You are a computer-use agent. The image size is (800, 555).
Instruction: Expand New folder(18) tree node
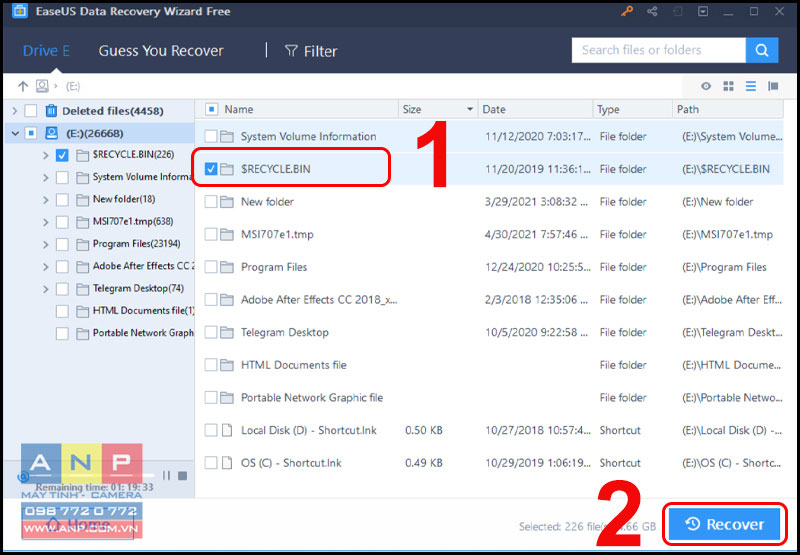click(46, 199)
